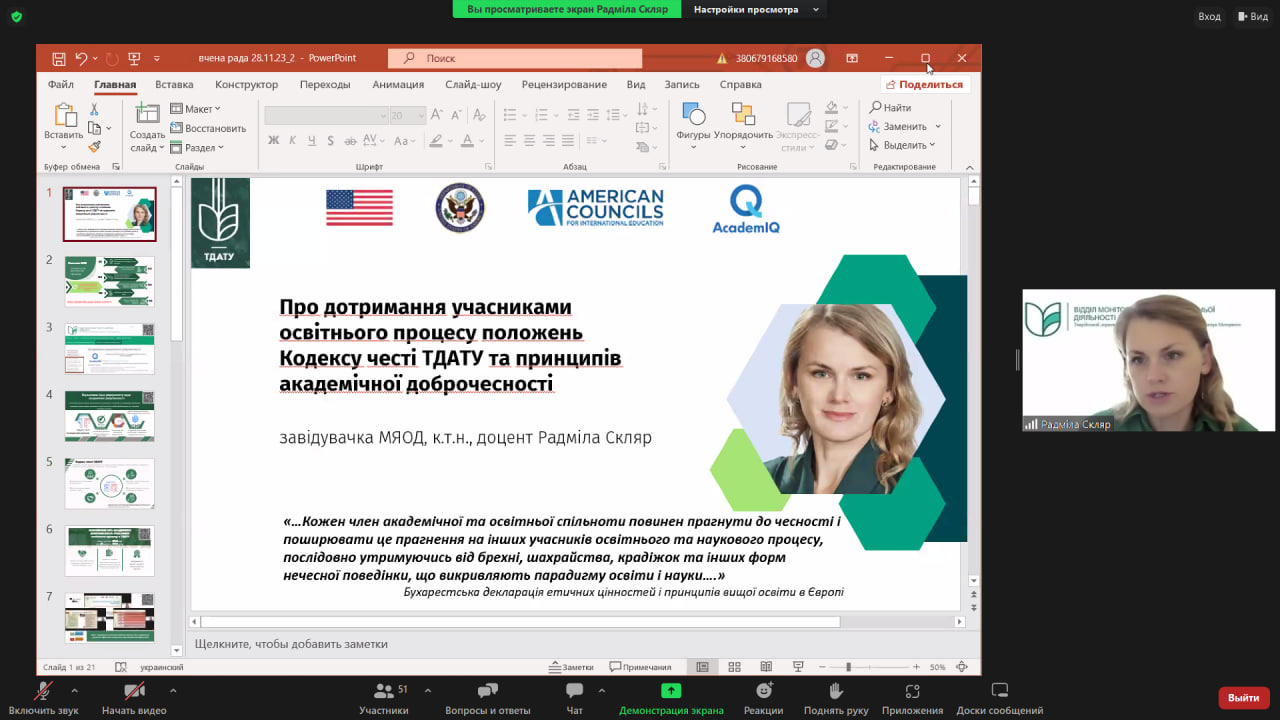
Task: Open Вопросы и ответы Q&A in Zoom
Action: click(488, 697)
